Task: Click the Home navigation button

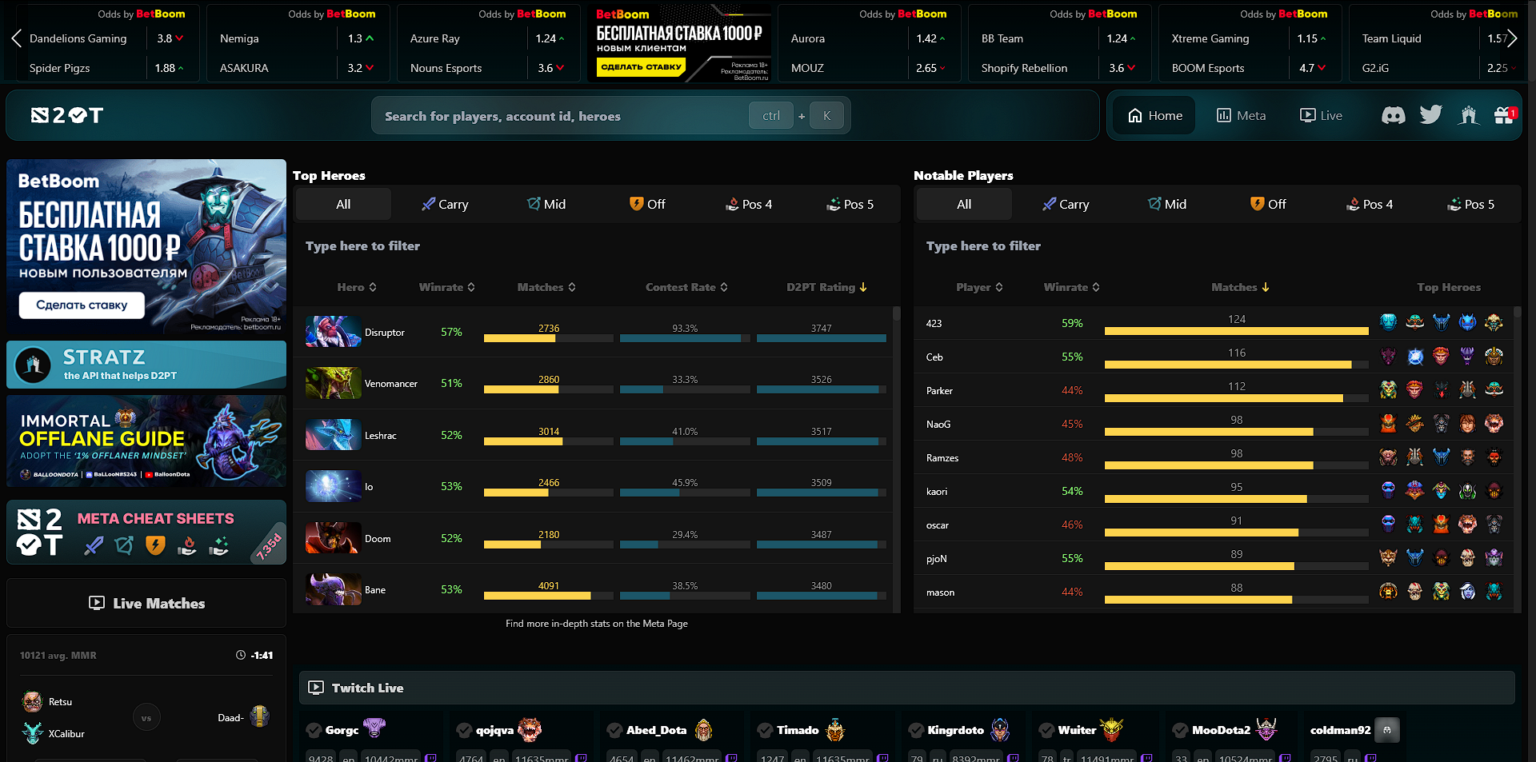Action: 1155,115
